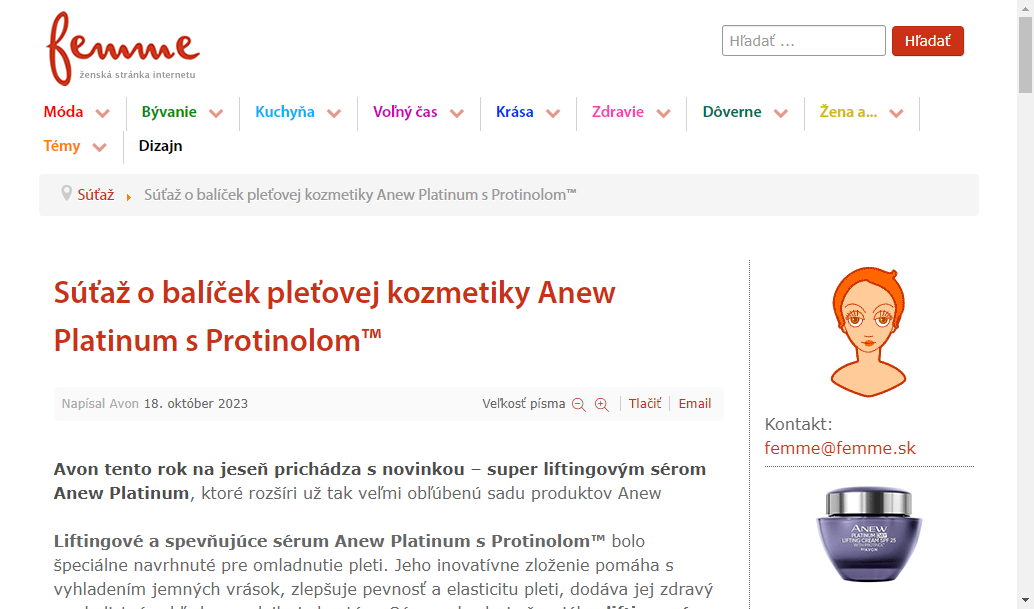Image resolution: width=1034 pixels, height=609 pixels.
Task: Open the Móda menu item
Action: click(63, 112)
